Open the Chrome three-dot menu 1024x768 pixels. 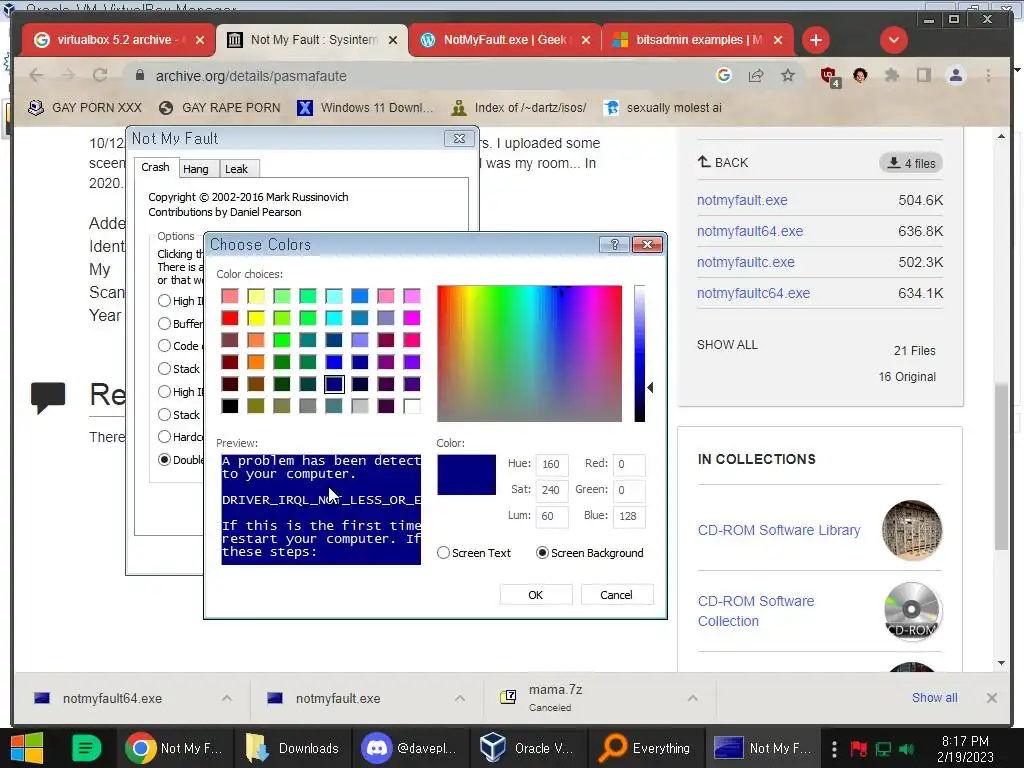pos(988,76)
